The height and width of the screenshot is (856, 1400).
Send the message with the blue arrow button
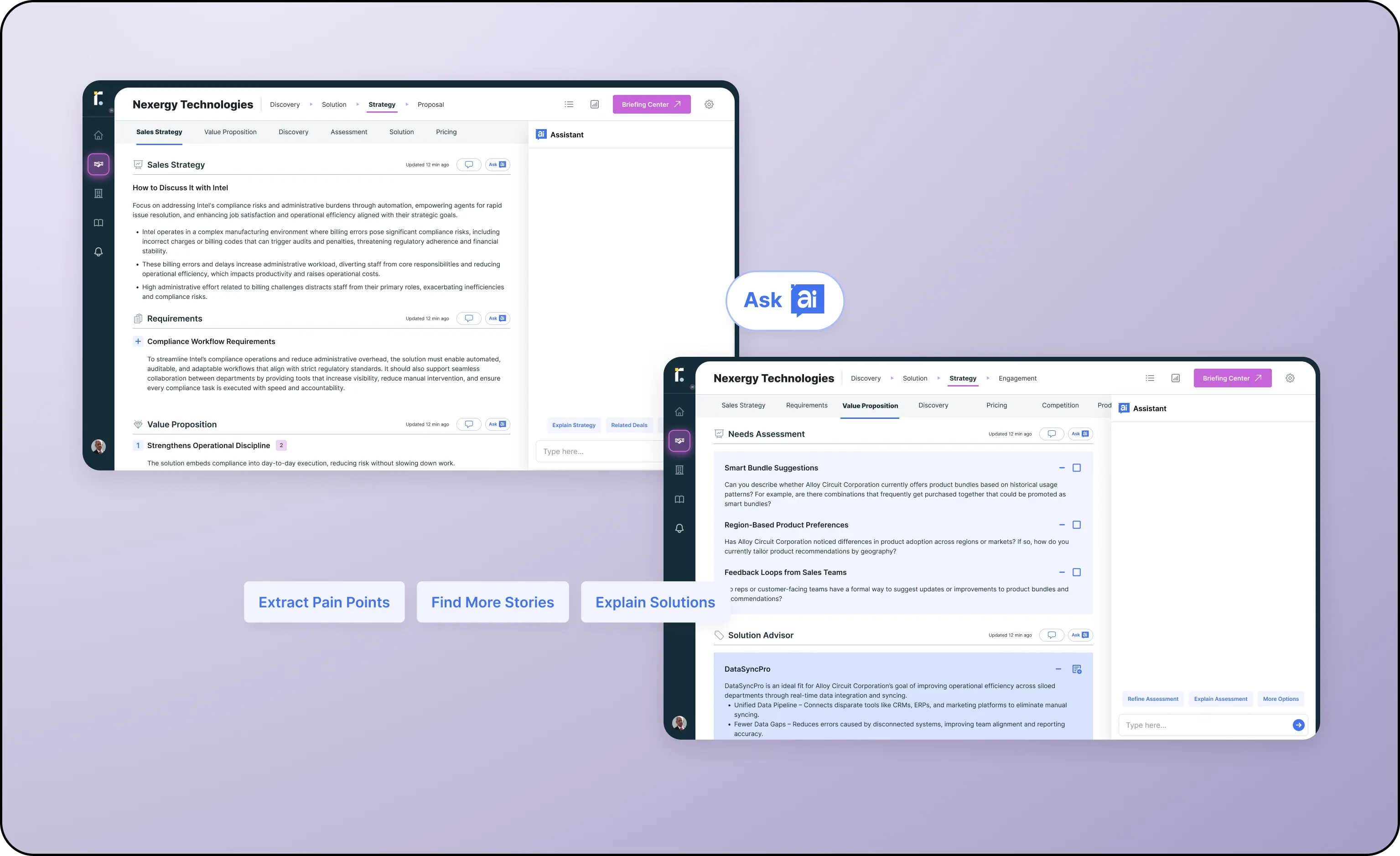[1298, 725]
